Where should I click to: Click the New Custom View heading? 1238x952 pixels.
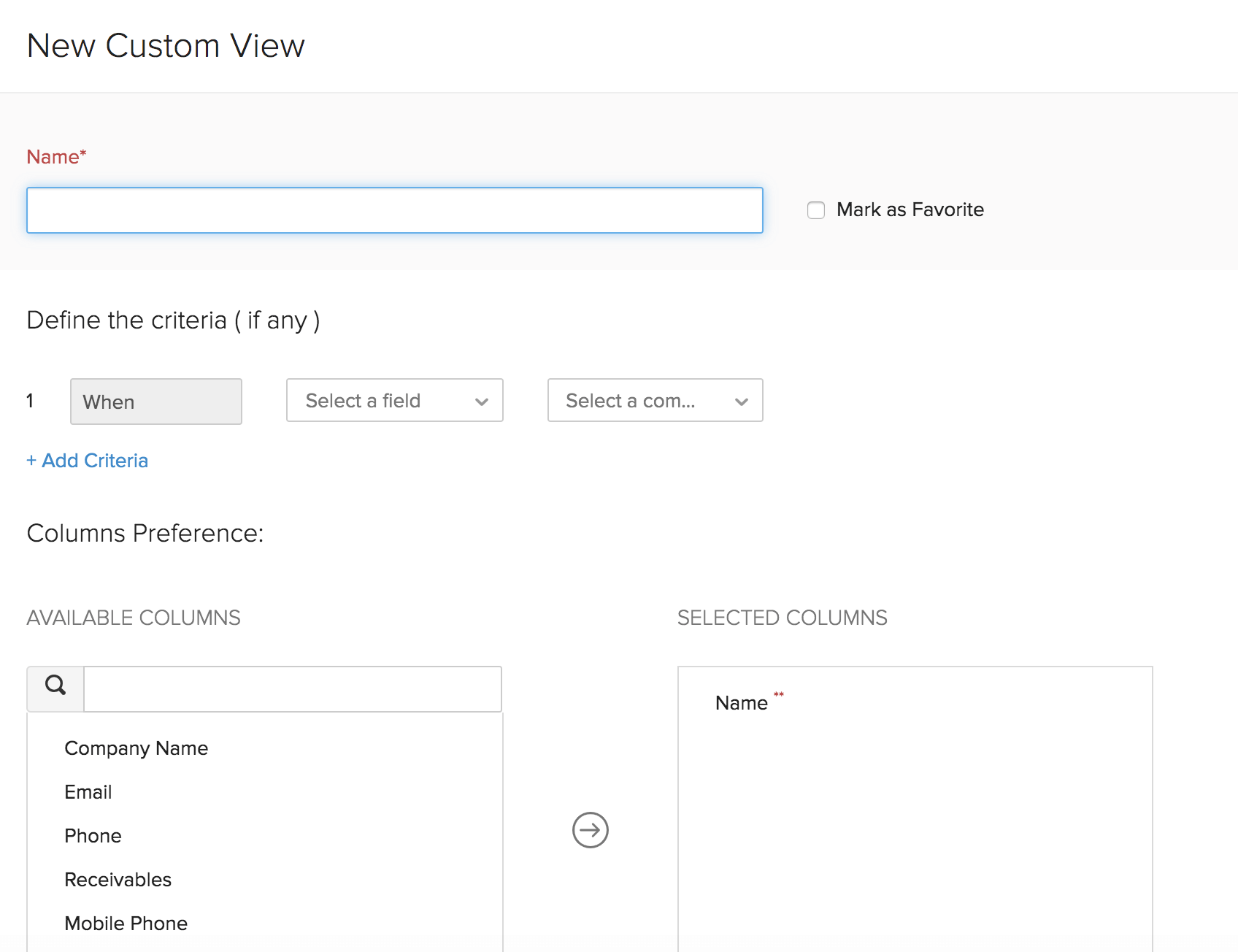click(x=166, y=45)
